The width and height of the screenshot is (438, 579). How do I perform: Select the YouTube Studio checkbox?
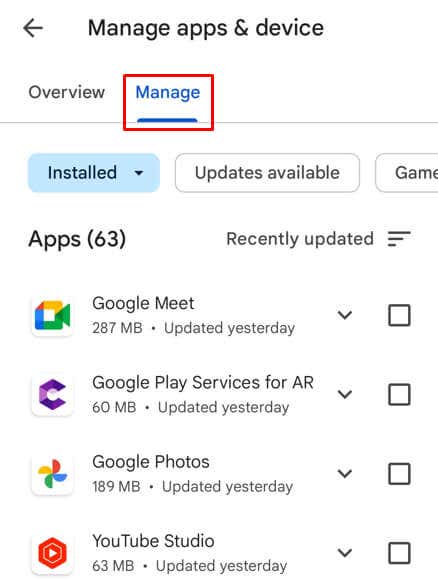[x=399, y=553]
